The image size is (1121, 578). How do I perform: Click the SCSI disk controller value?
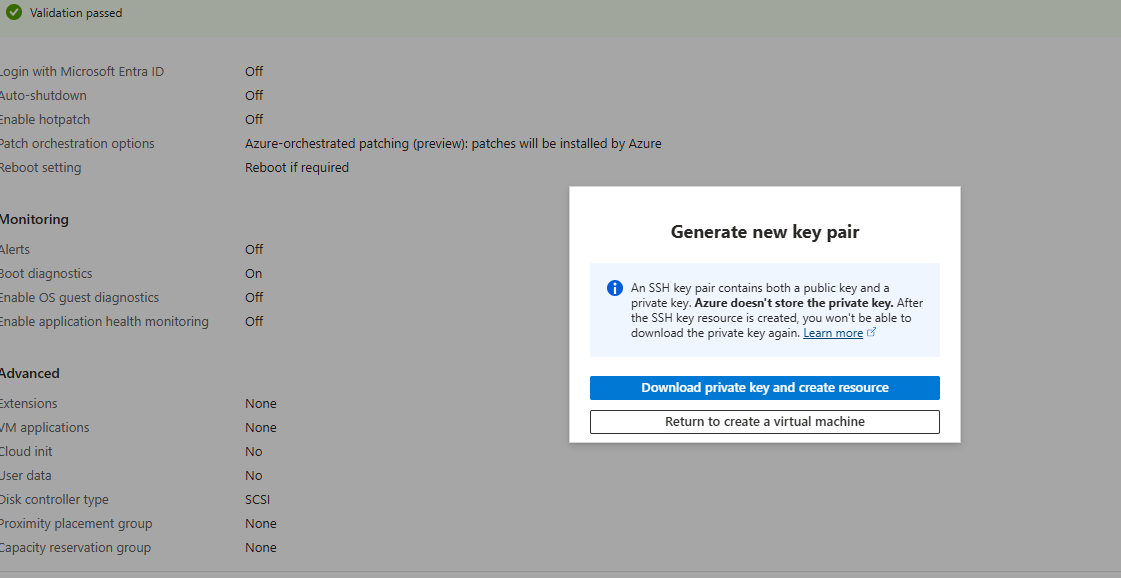pos(257,499)
